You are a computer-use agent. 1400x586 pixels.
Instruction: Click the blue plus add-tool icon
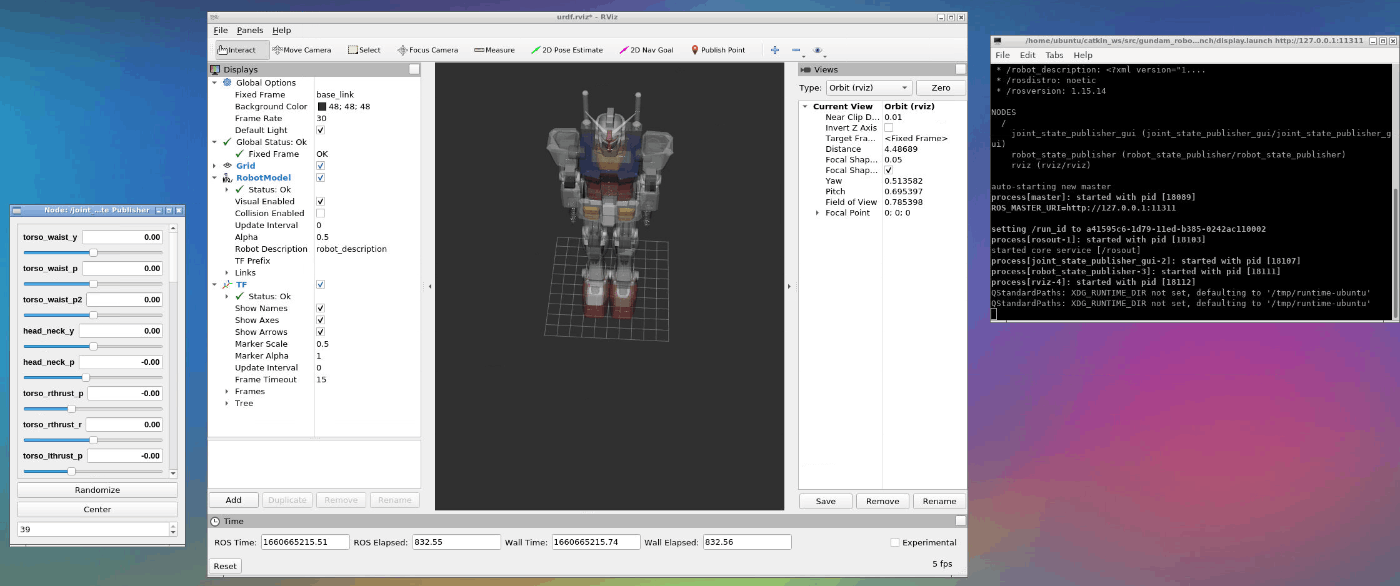pyautogui.click(x=775, y=50)
